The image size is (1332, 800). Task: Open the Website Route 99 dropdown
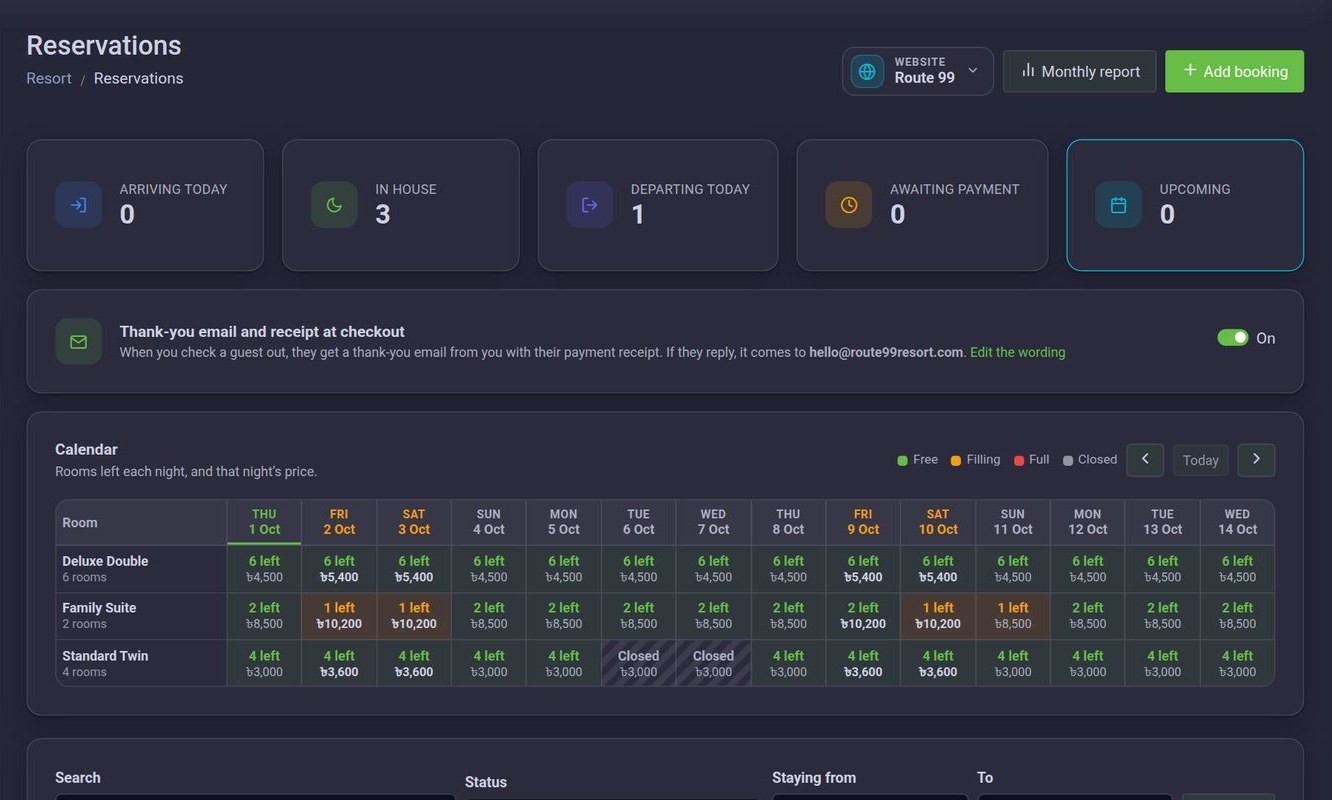(x=918, y=72)
